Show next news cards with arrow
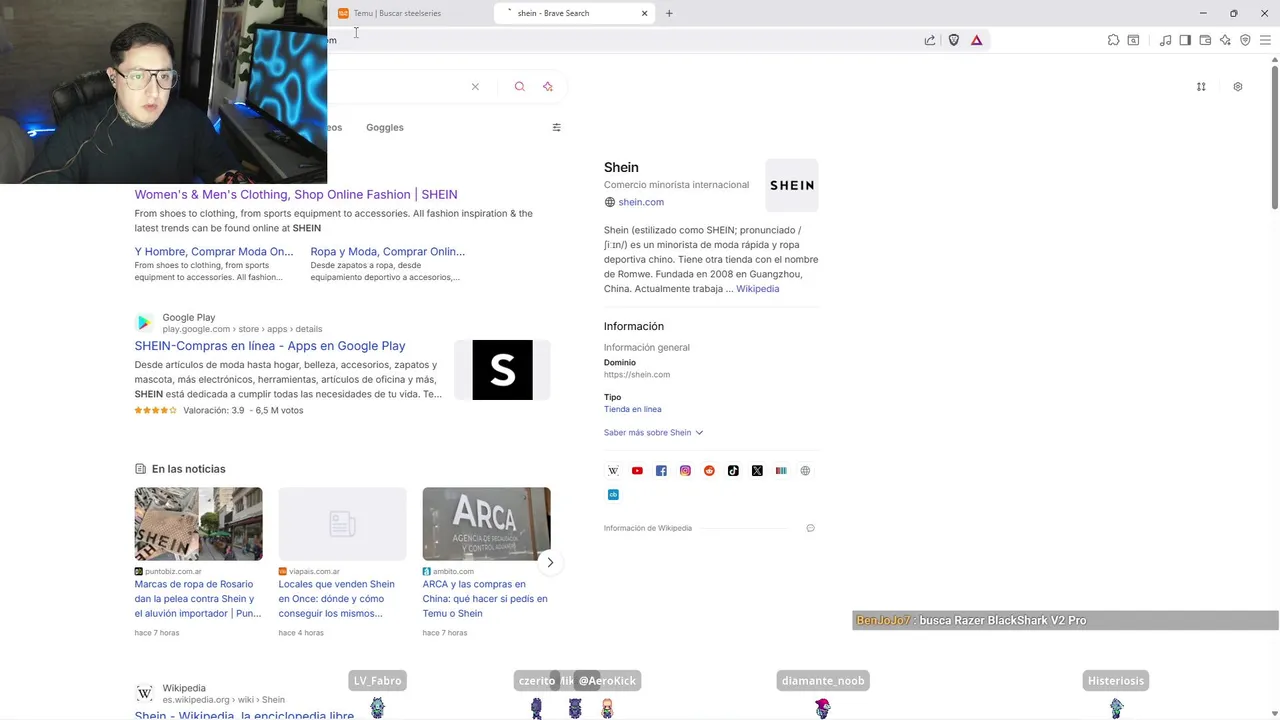 click(x=549, y=562)
